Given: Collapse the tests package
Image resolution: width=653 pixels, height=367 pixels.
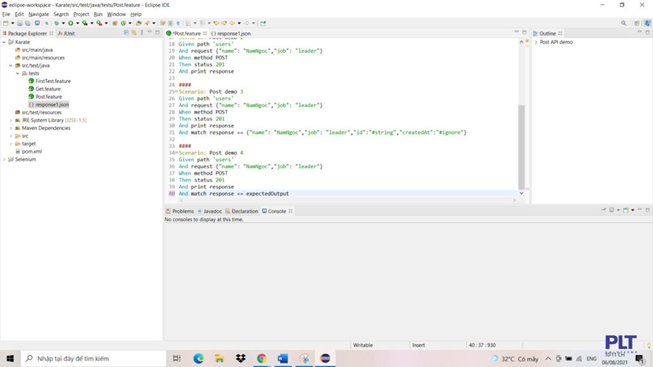Looking at the screenshot, I should click(x=17, y=73).
